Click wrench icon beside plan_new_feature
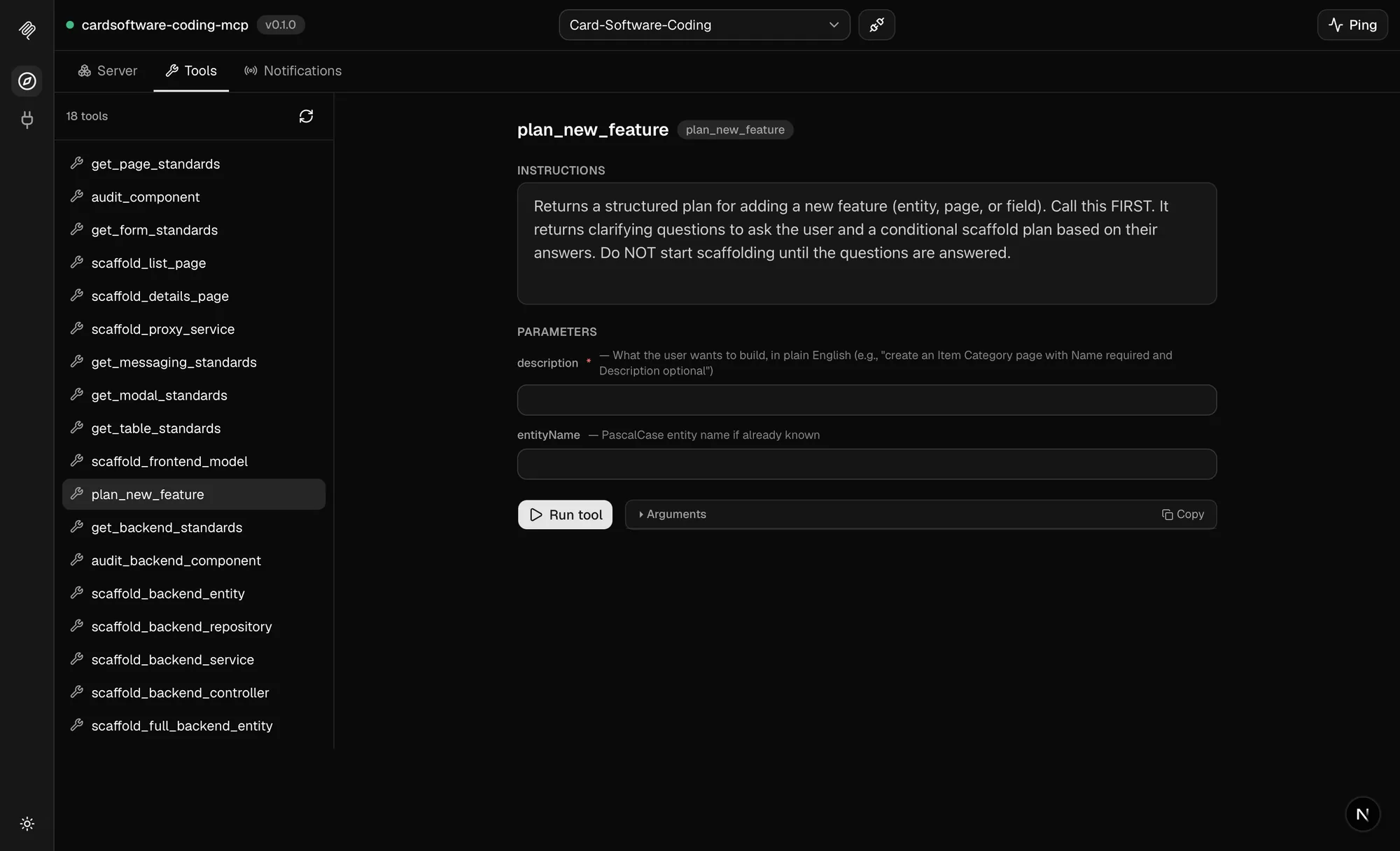This screenshot has width=1400, height=851. (77, 493)
